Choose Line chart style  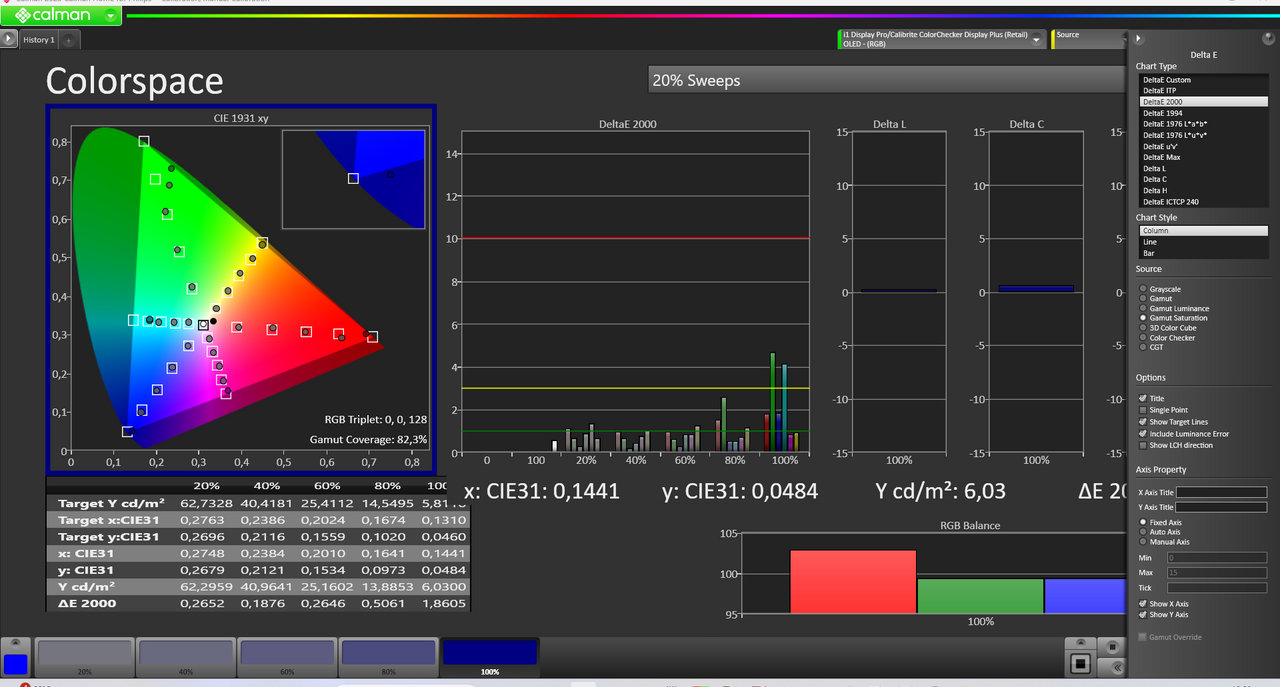1149,242
